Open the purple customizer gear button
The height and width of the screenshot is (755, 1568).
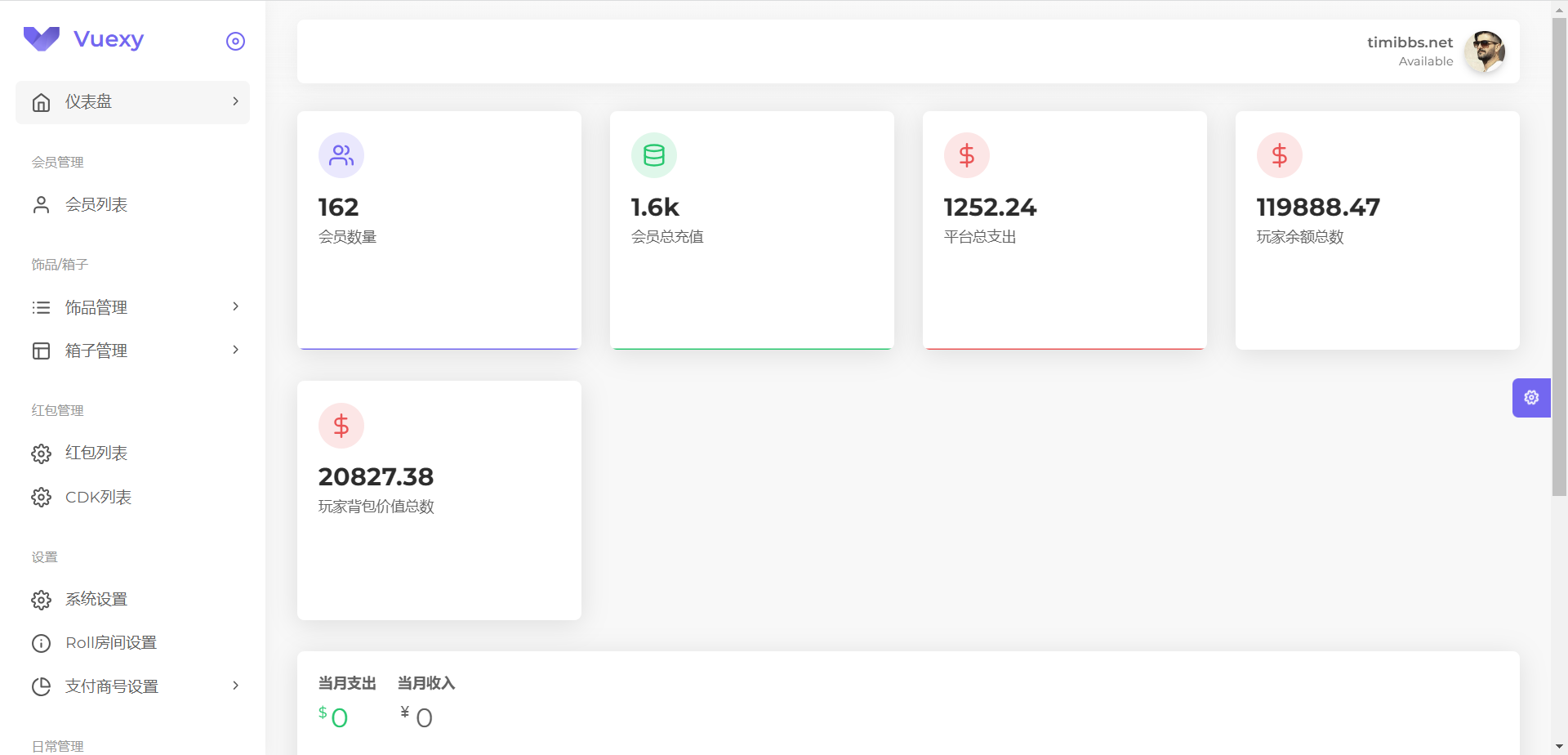point(1531,397)
